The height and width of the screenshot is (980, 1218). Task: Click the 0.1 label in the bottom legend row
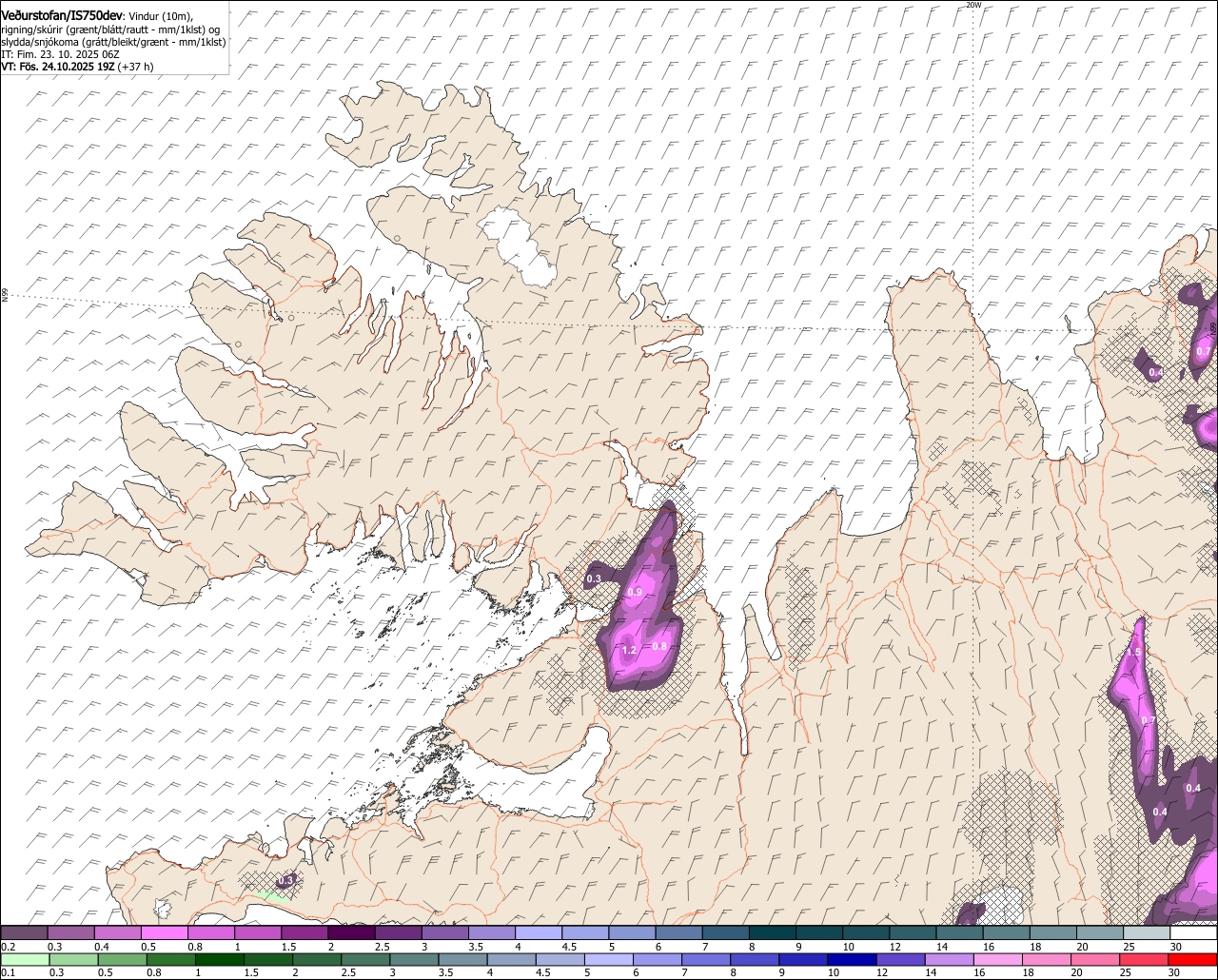pos(8,973)
